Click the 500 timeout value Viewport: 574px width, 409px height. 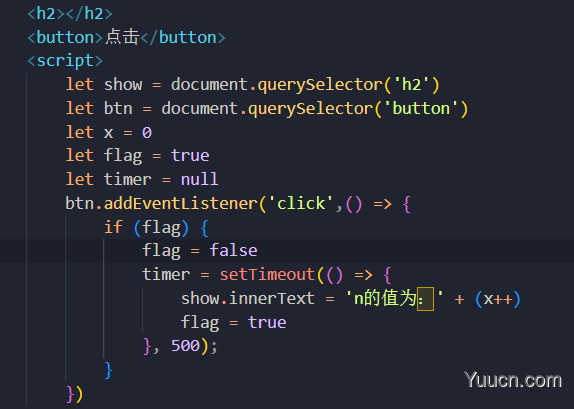pyautogui.click(x=185, y=346)
